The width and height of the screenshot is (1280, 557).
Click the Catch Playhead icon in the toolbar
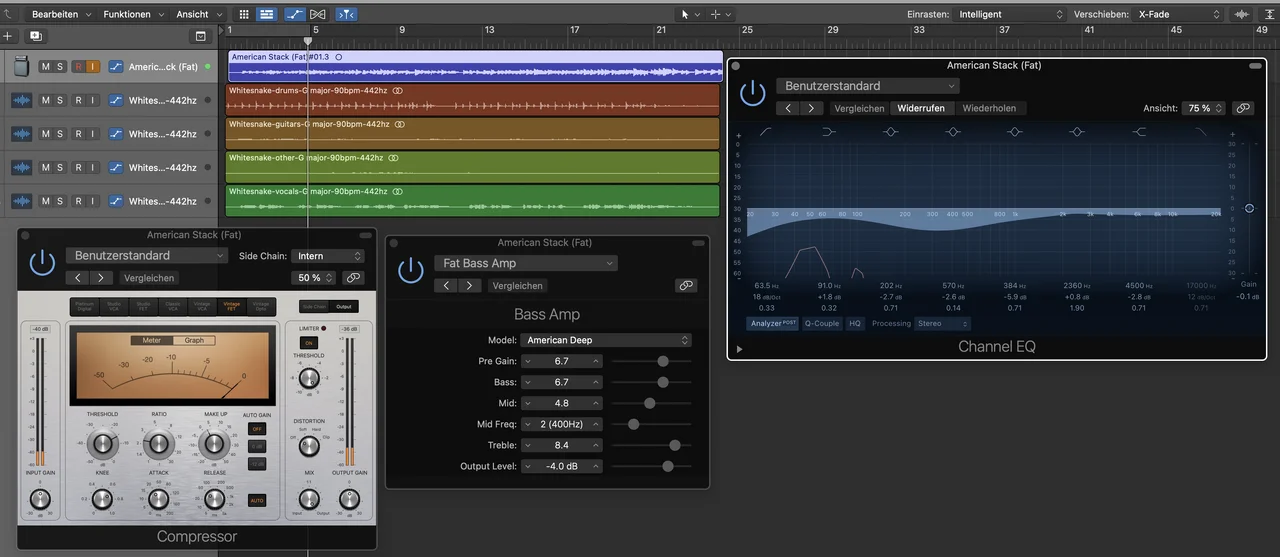(346, 15)
